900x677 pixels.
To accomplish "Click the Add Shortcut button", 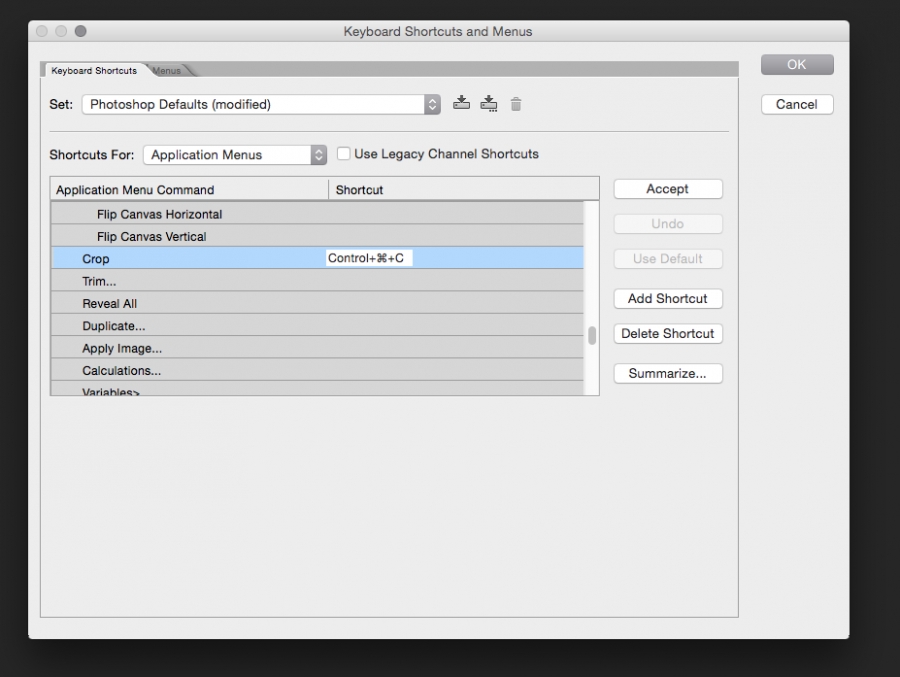I will click(667, 298).
